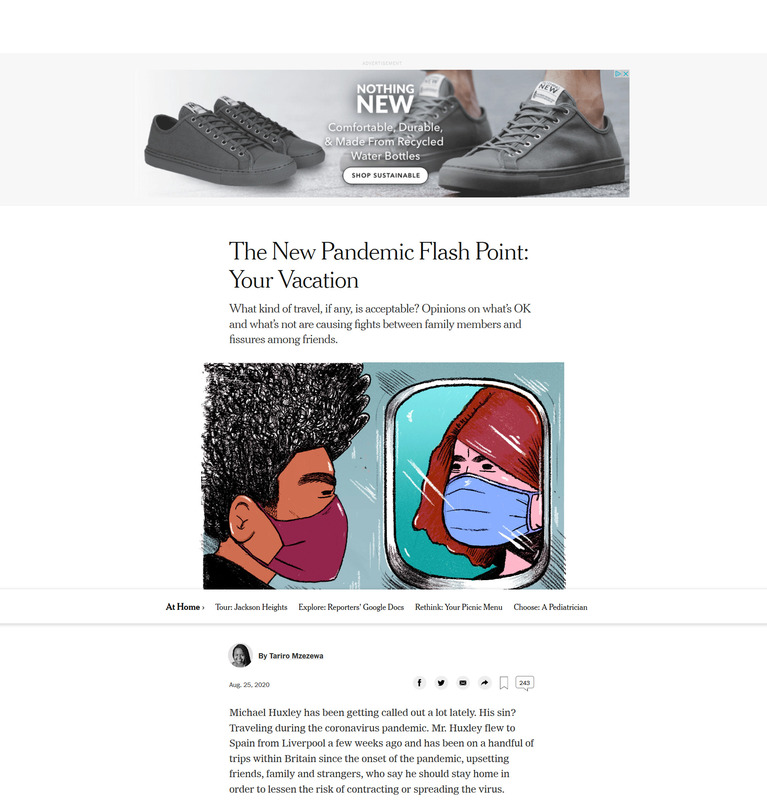Email this article using envelope icon

(463, 683)
